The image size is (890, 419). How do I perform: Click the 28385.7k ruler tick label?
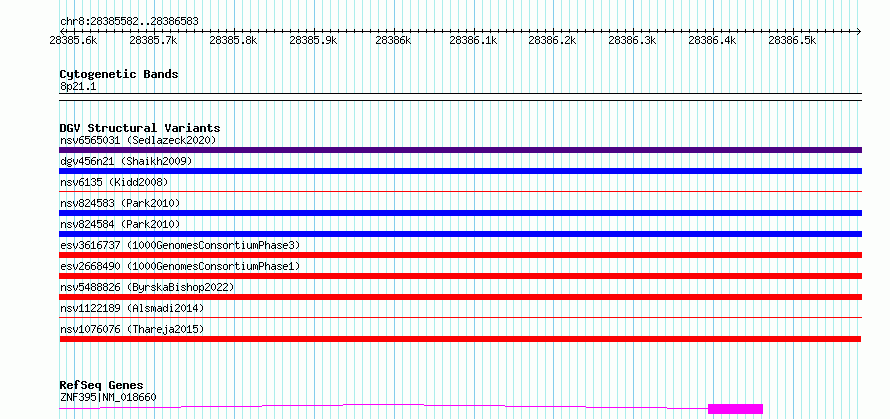click(154, 40)
